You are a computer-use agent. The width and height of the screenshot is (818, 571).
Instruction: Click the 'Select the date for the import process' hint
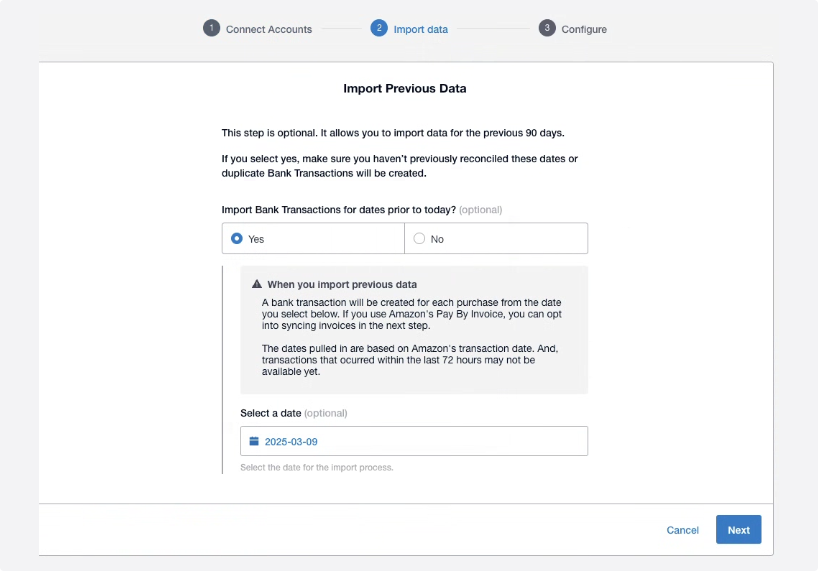coord(318,468)
